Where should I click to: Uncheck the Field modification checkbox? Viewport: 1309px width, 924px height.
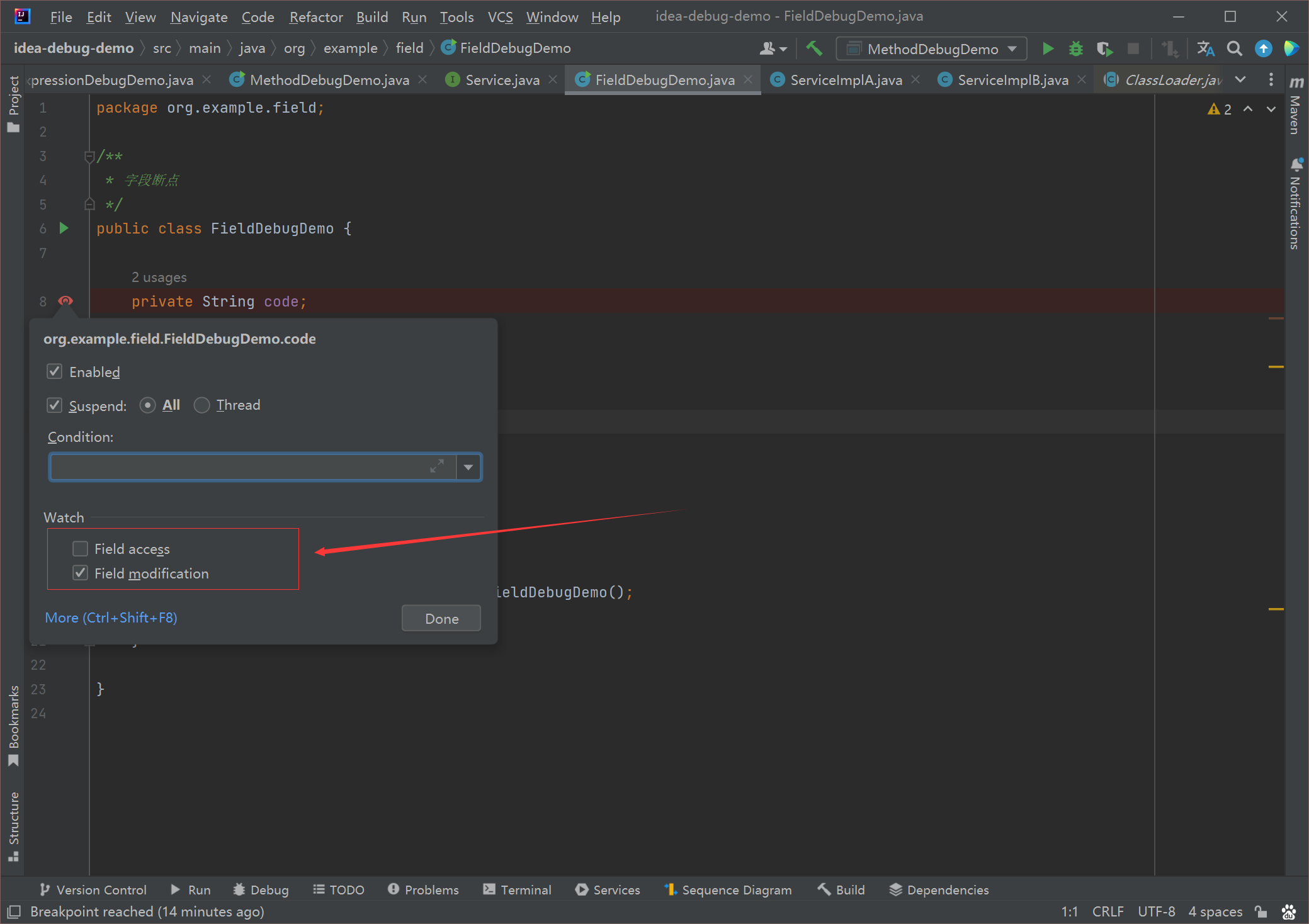(80, 573)
